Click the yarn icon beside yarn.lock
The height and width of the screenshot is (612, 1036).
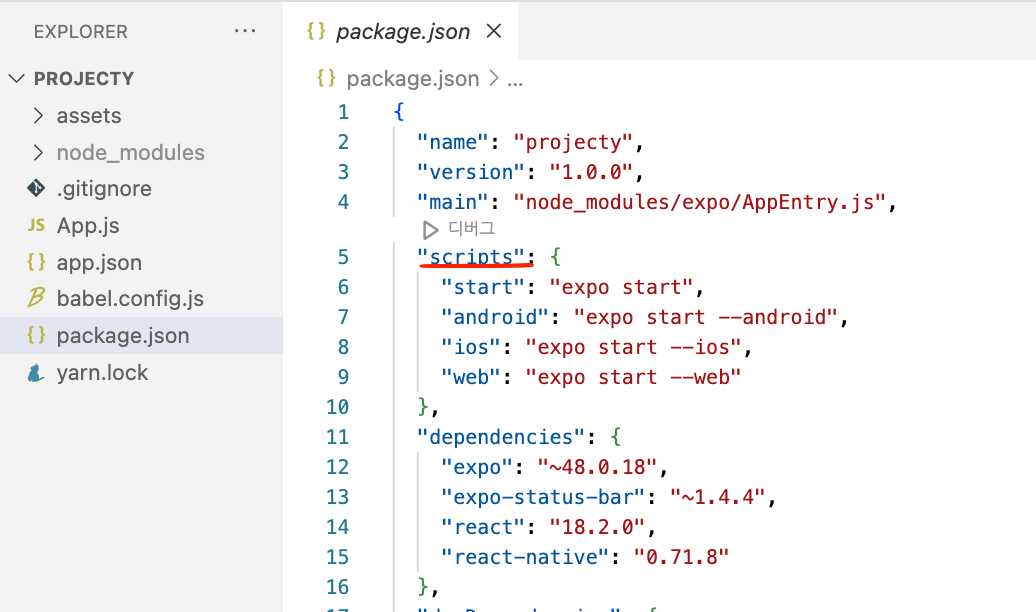36,373
